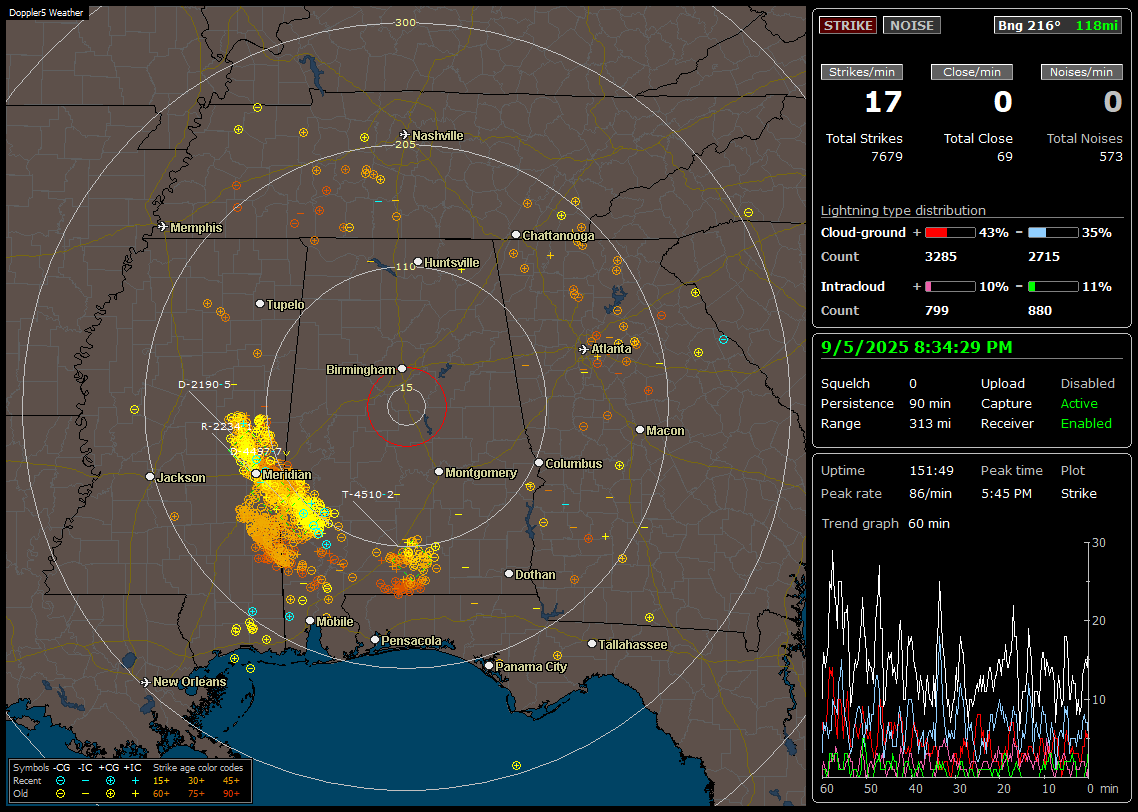The width and height of the screenshot is (1138, 812).
Task: Click the Columbus city marker
Action: (539, 463)
